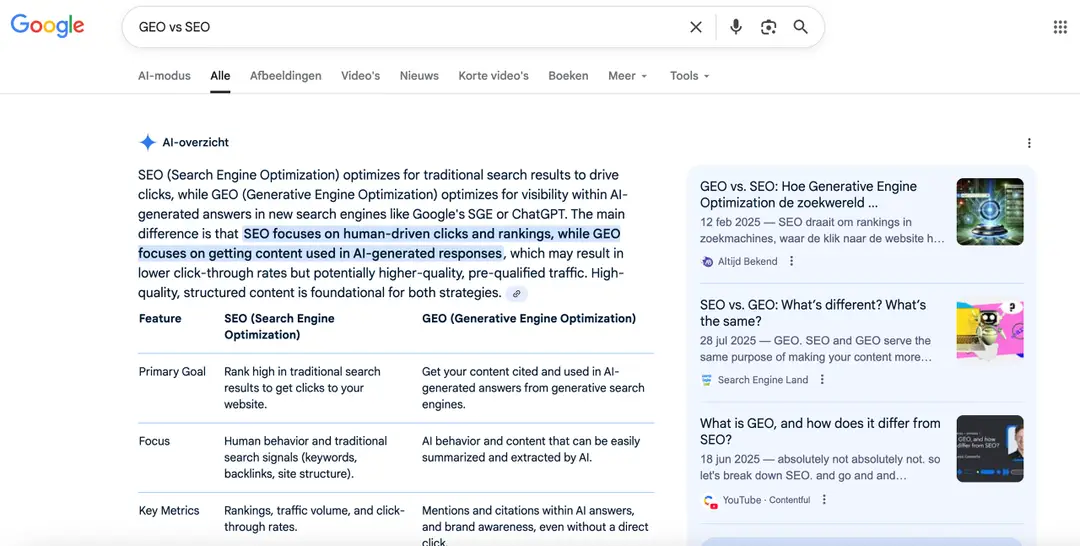This screenshot has width=1080, height=546.
Task: Start voice search with microphone icon
Action: pyautogui.click(x=736, y=27)
